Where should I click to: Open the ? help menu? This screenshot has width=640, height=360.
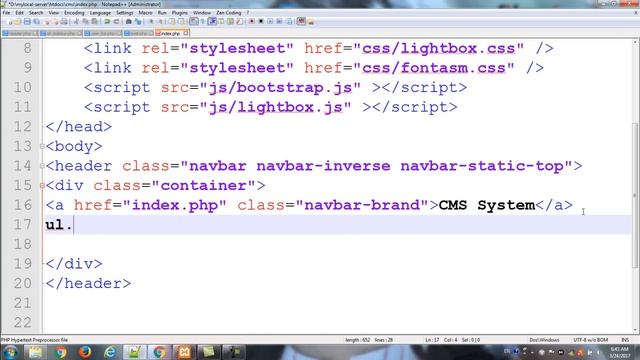coord(247,13)
